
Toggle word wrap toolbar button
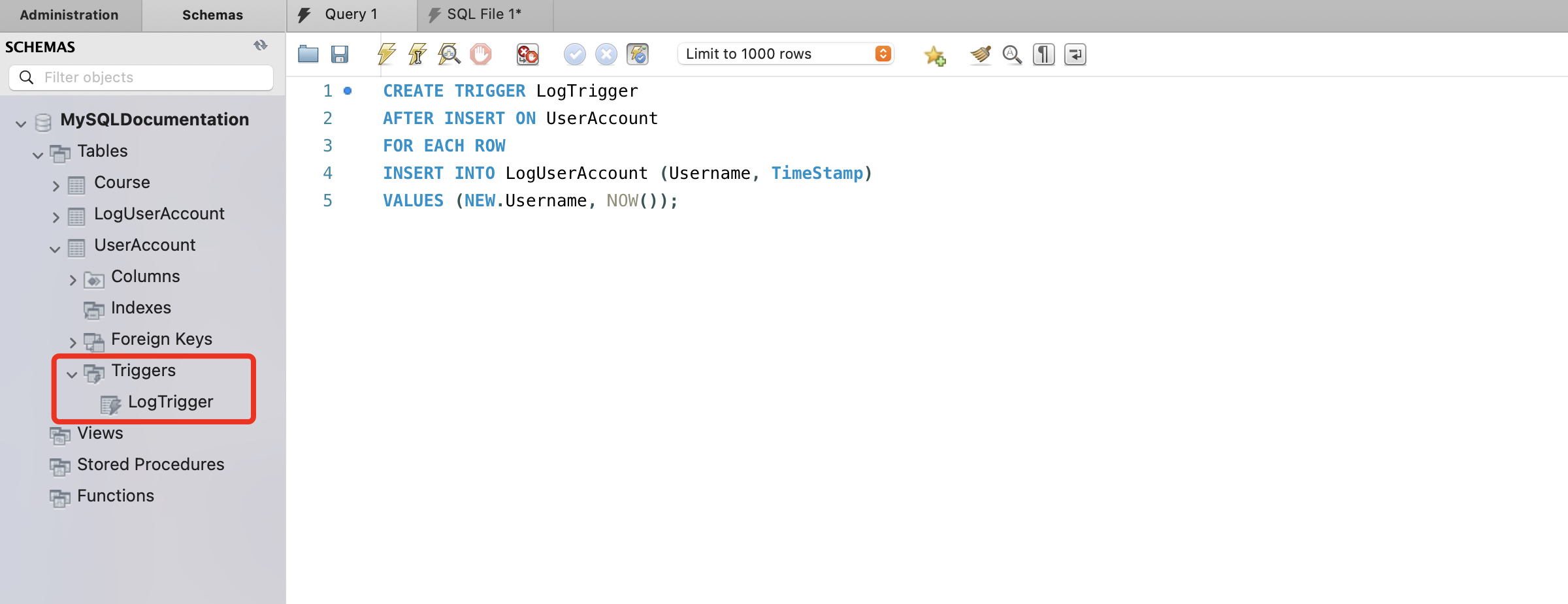pos(1075,54)
